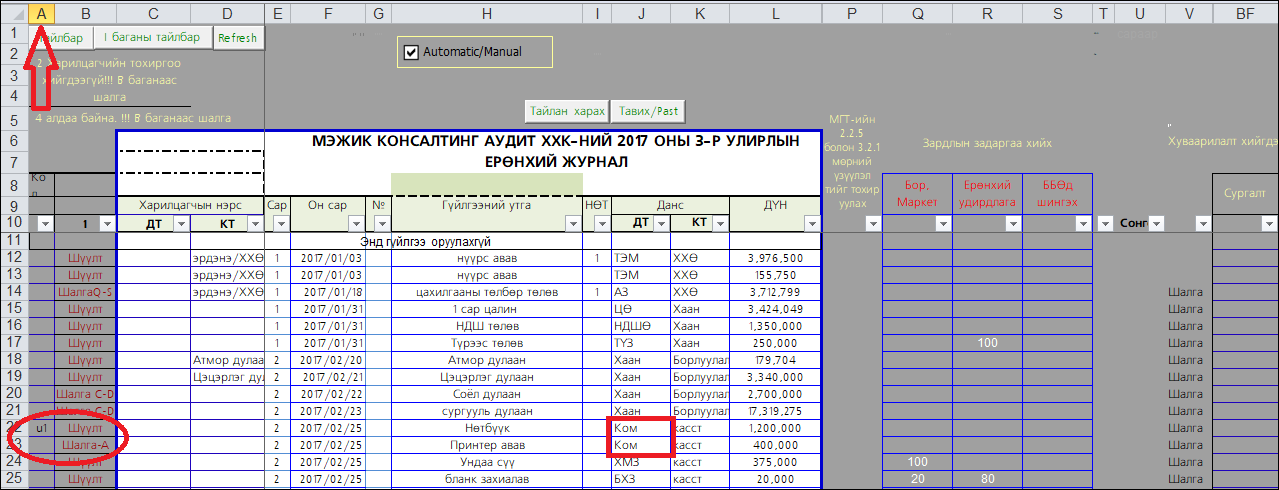
Task: Open filter arrow for column A
Action: [44, 224]
